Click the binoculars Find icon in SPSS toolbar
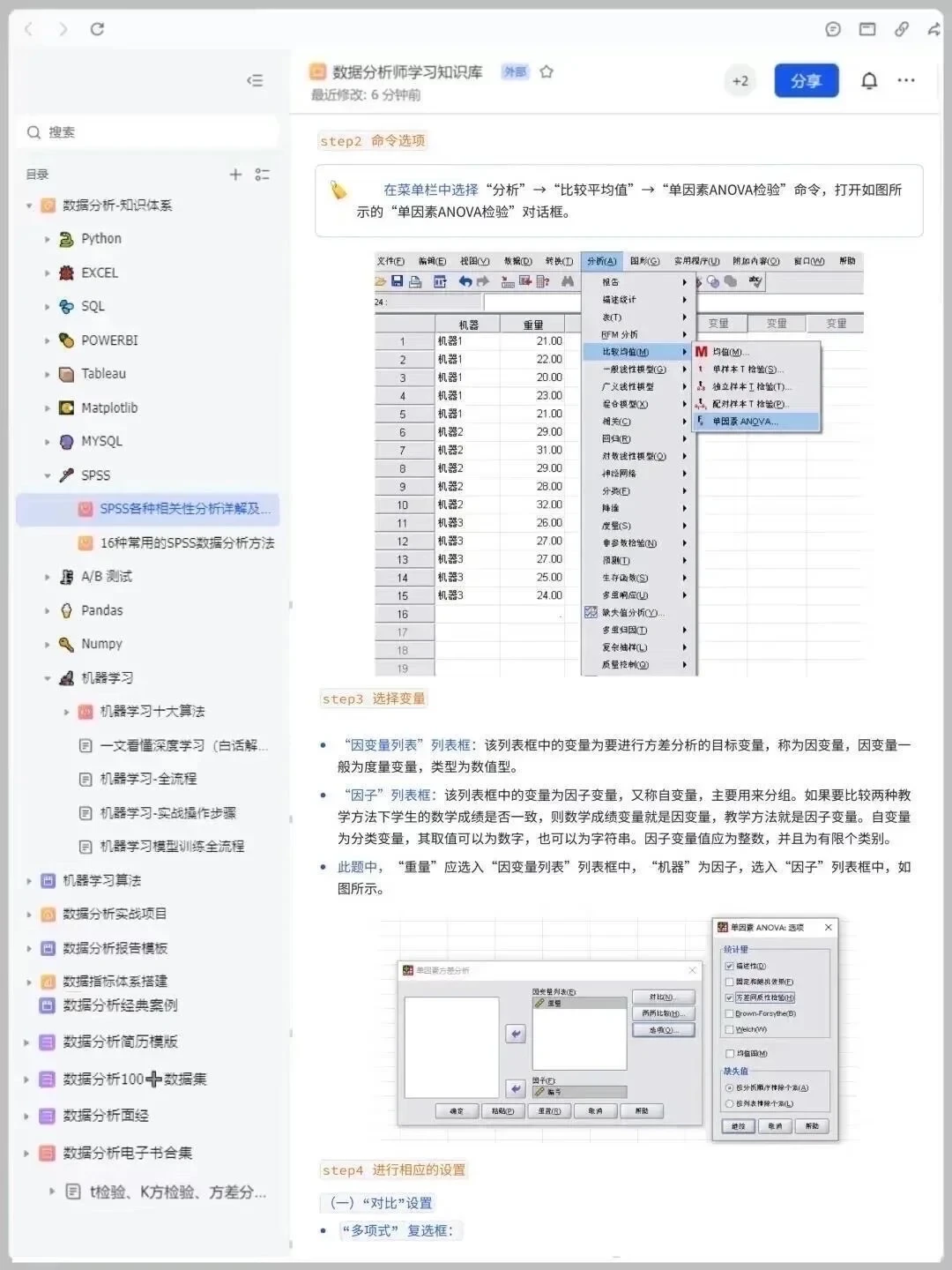Screen dimensions: 952x1270 click(568, 280)
